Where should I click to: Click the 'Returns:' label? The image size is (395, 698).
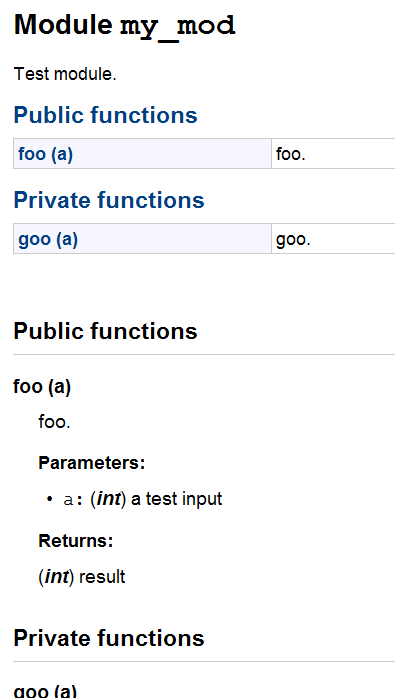click(x=76, y=541)
